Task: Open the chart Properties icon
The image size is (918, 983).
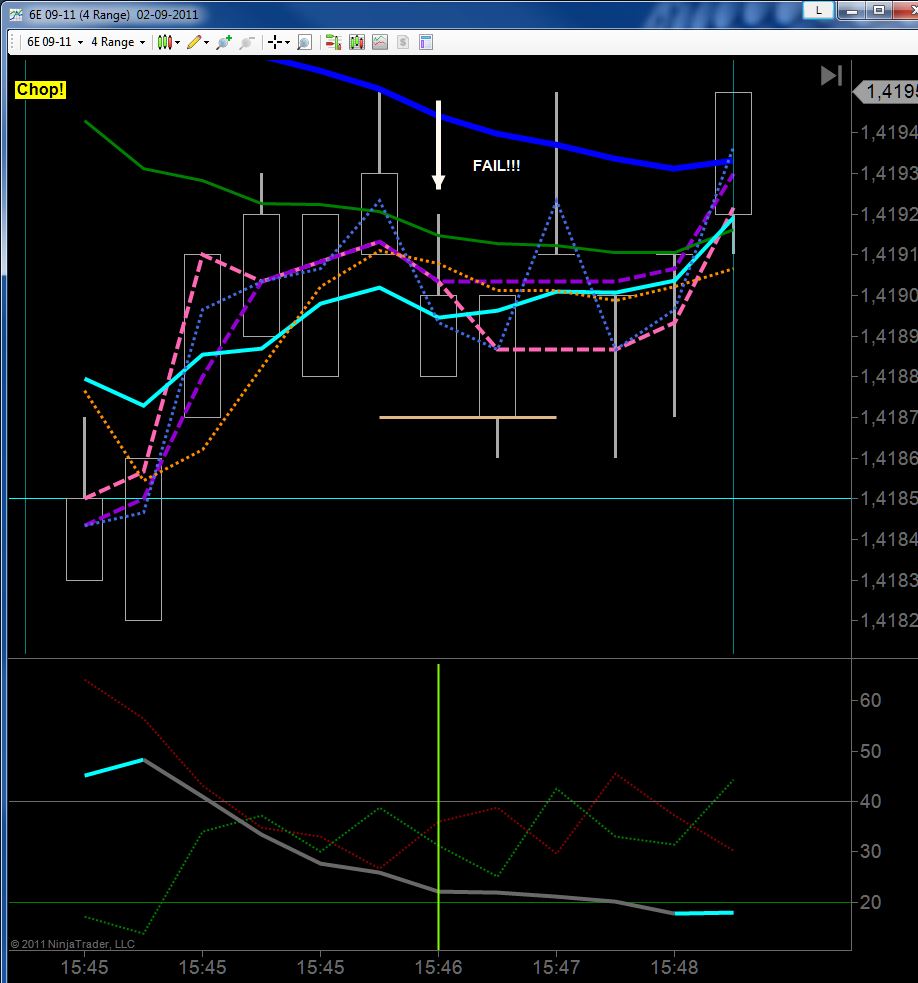Action: pos(426,42)
